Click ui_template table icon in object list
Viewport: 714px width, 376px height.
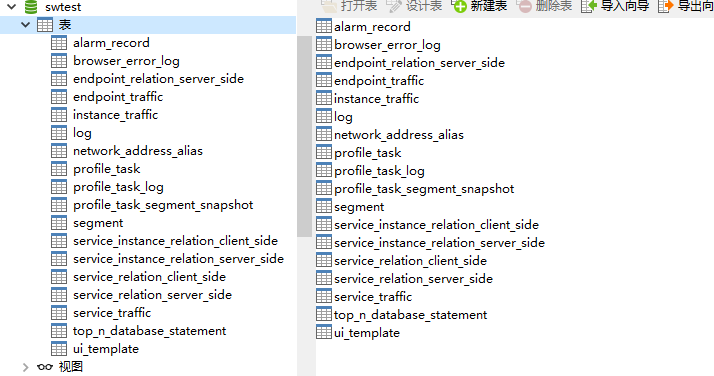tap(324, 332)
